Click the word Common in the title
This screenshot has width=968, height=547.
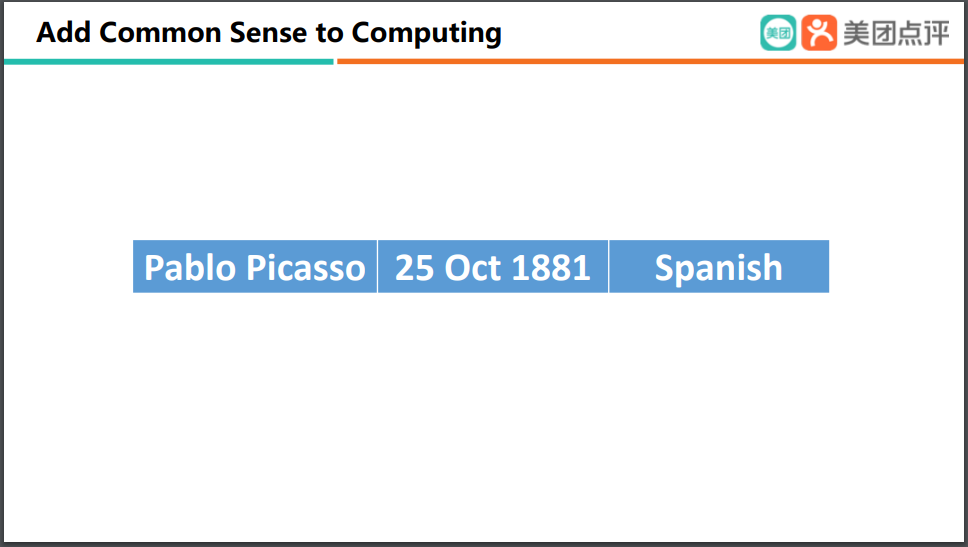click(161, 33)
